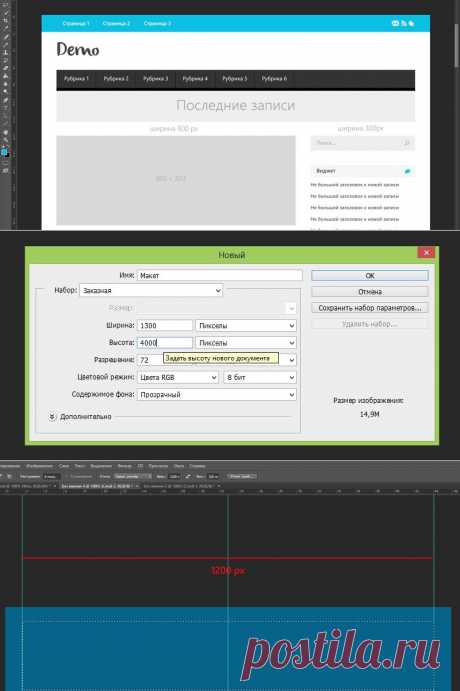This screenshot has height=691, width=460.
Task: Click the Страница 1 link in the mockup
Action: click(76, 23)
